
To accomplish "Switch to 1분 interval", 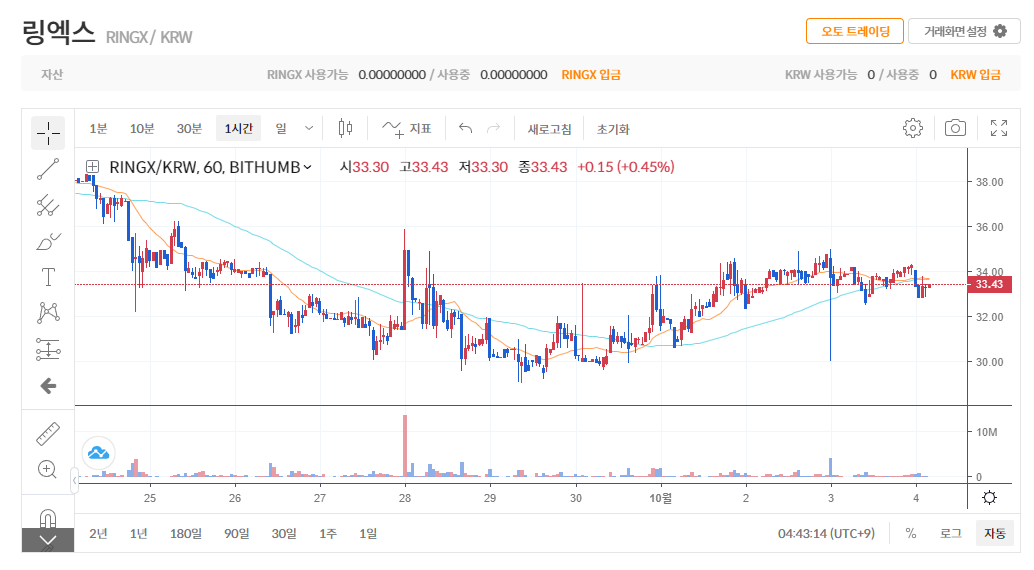I will (98, 129).
